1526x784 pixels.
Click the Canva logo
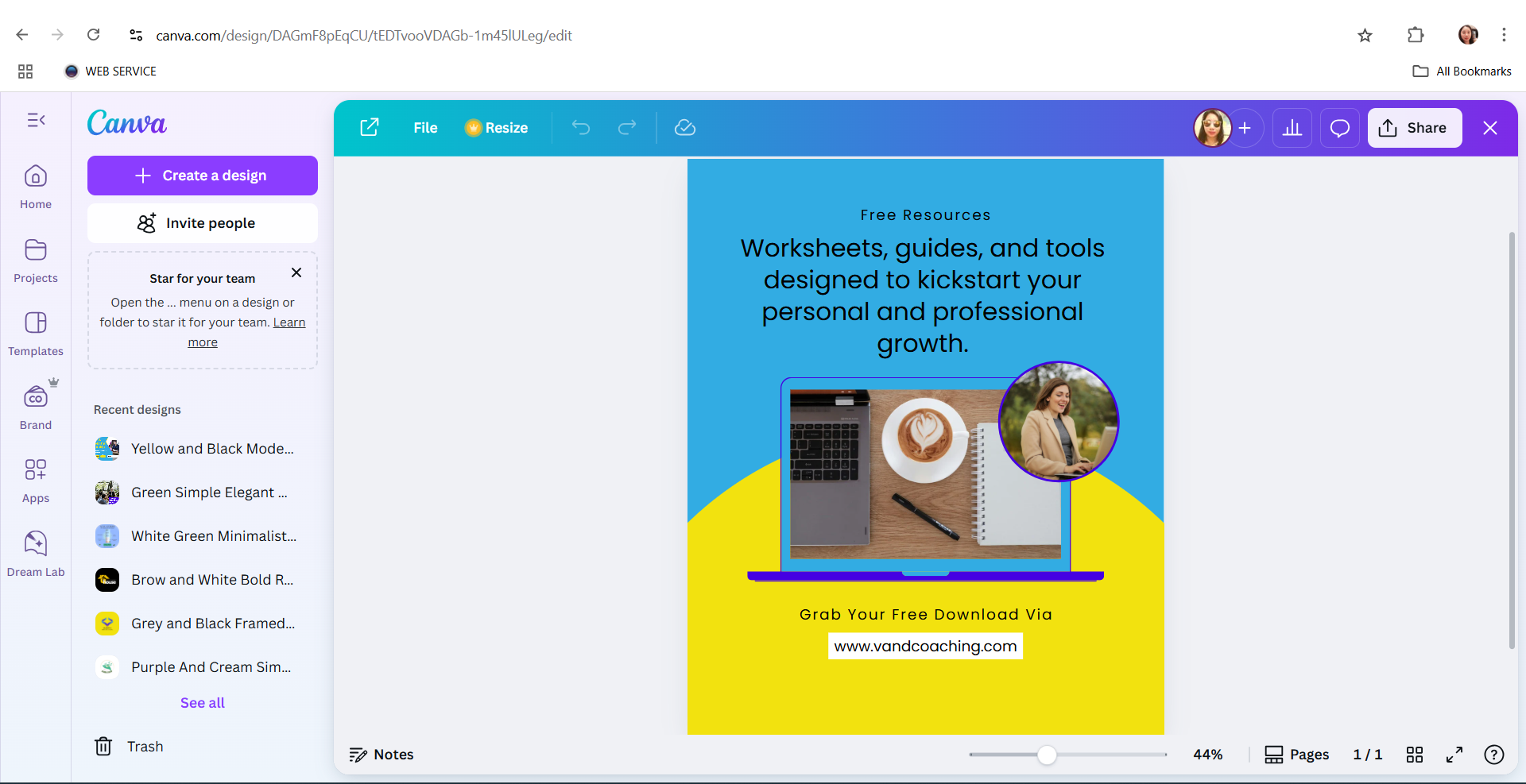coord(127,123)
